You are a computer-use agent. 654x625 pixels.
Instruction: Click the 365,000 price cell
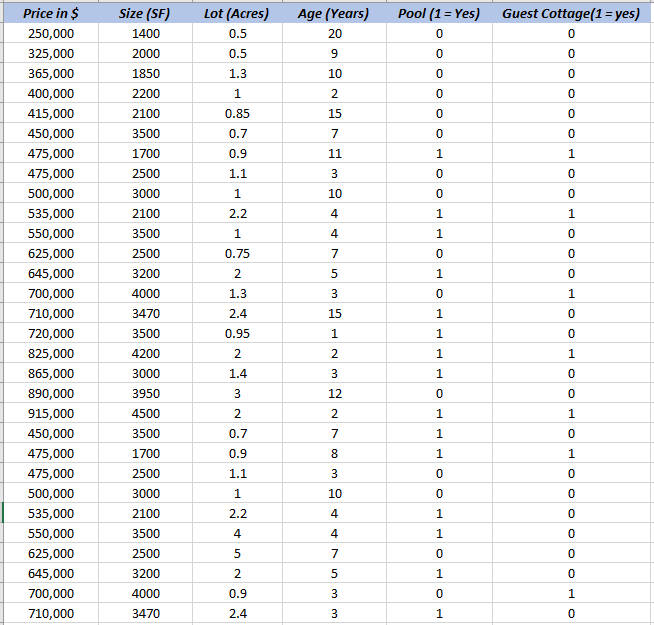pyautogui.click(x=51, y=73)
